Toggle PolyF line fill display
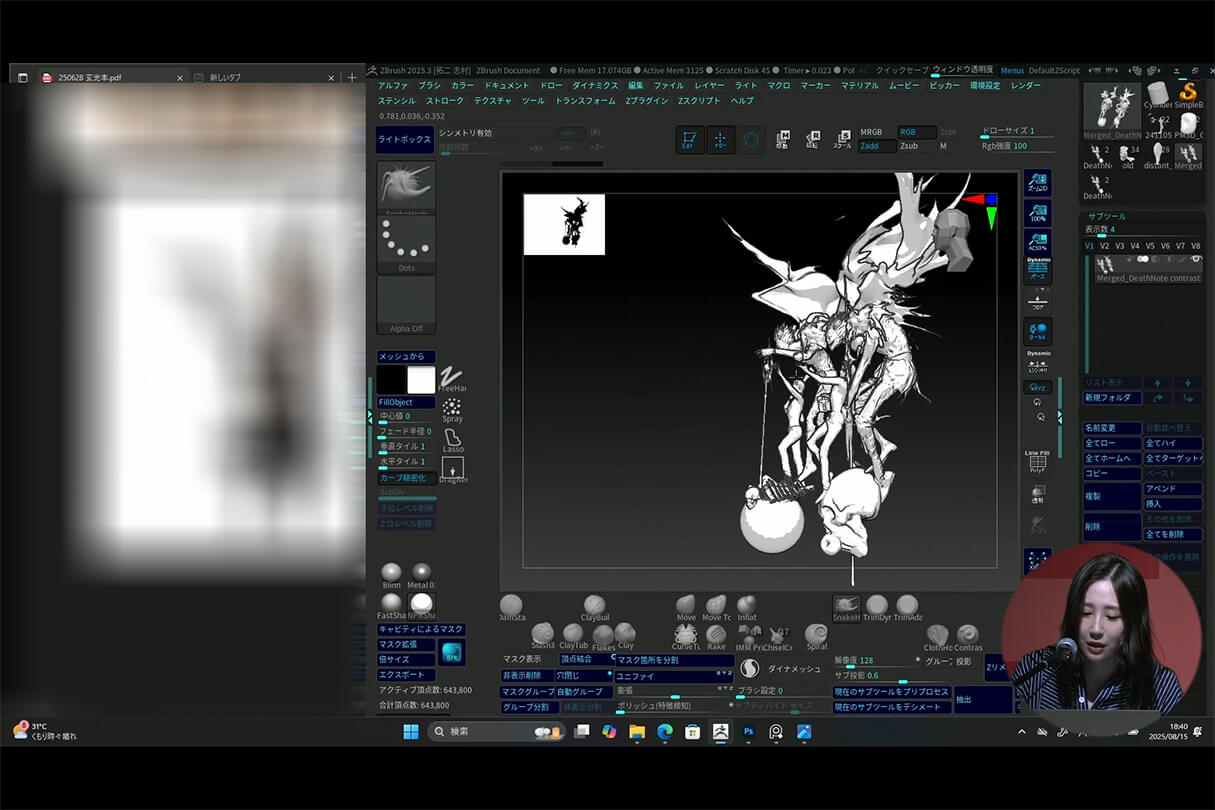Screen dimensions: 1215x810 1038,462
